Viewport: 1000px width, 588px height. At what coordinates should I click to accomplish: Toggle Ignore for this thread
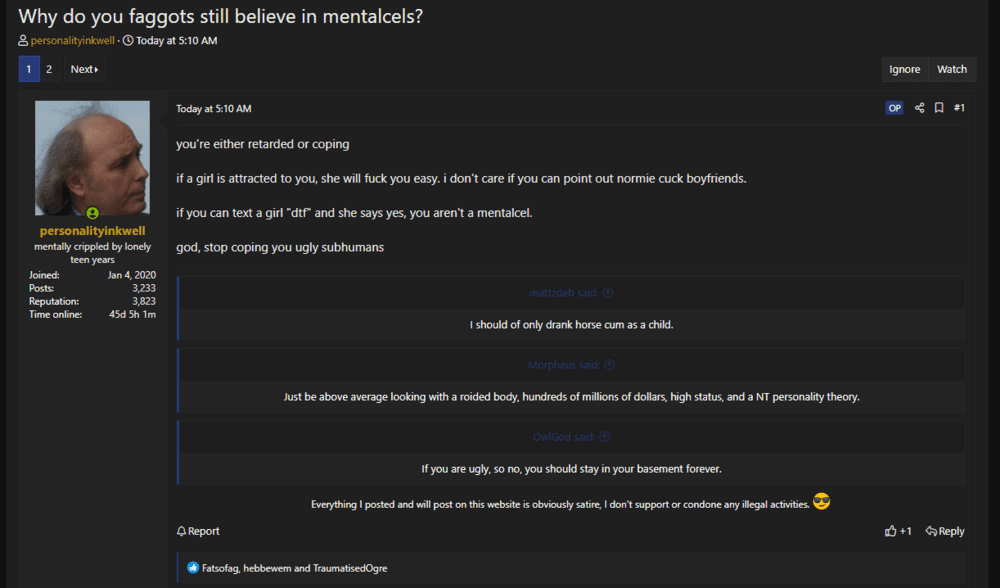(904, 69)
